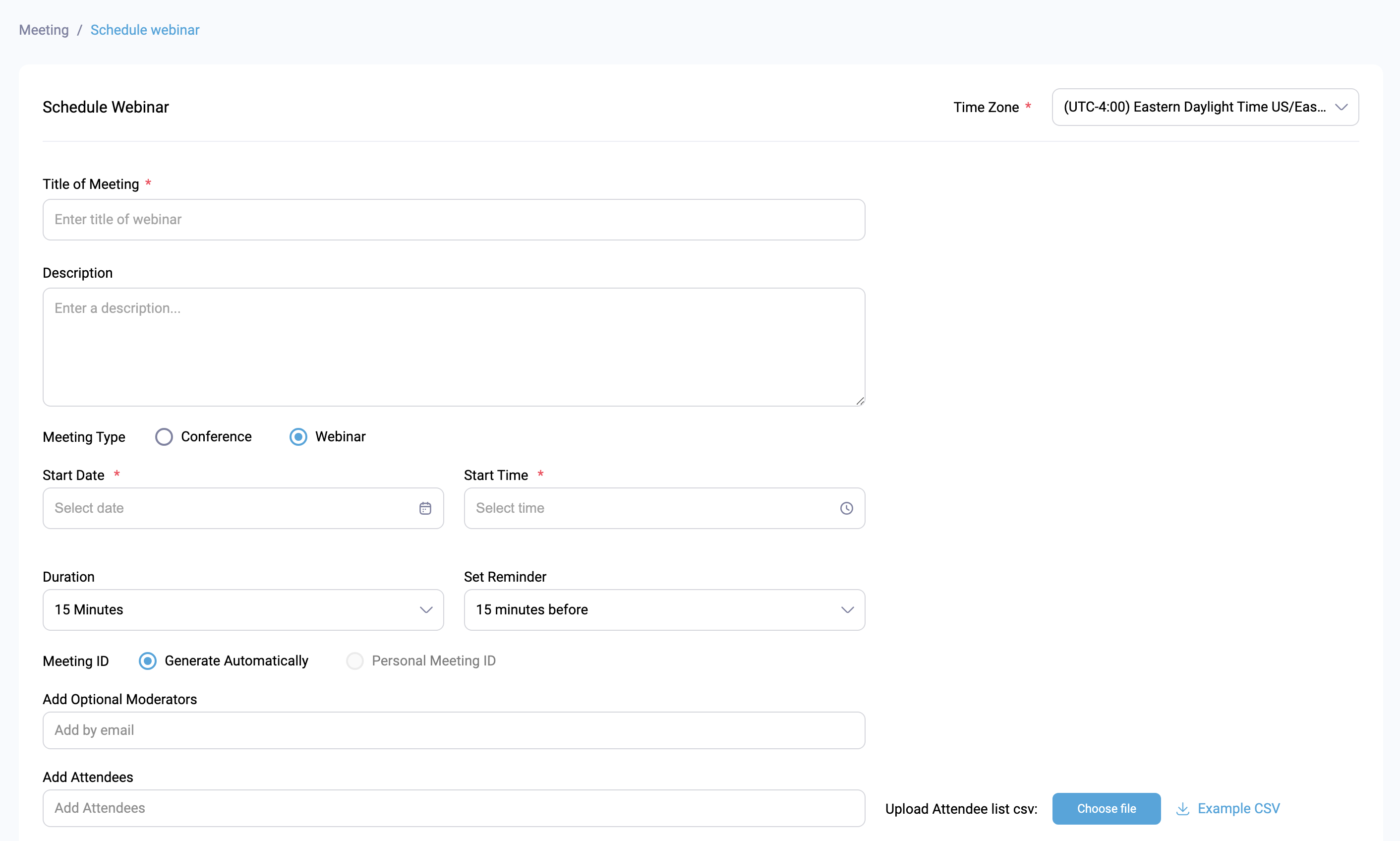Focus the Title of Meeting field

(454, 220)
